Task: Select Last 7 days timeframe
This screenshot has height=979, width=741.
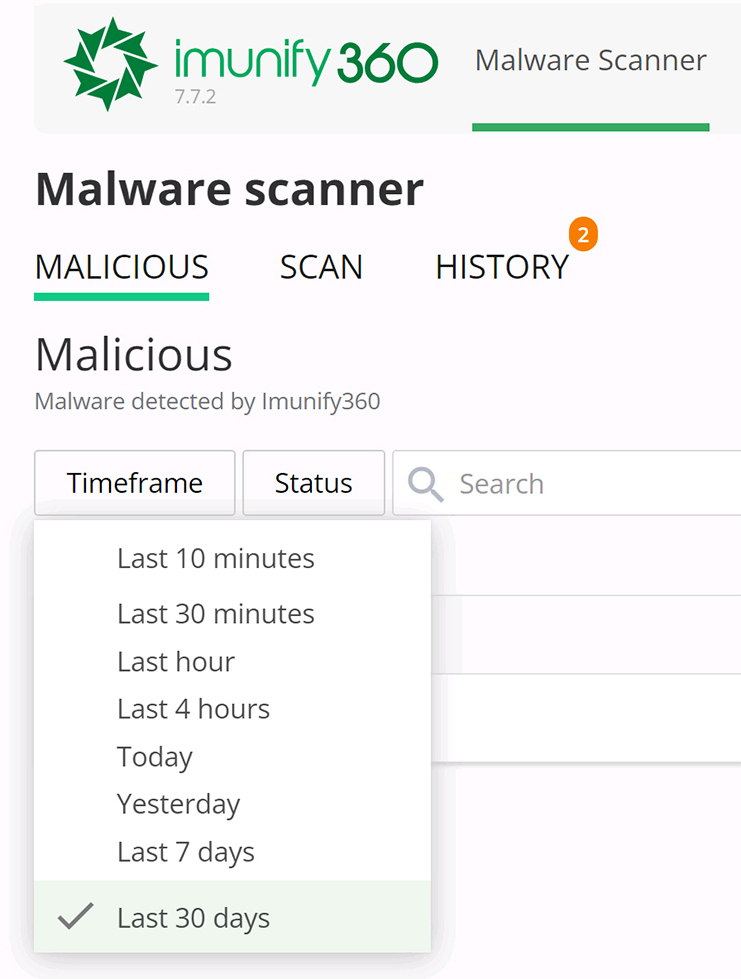Action: tap(232, 852)
